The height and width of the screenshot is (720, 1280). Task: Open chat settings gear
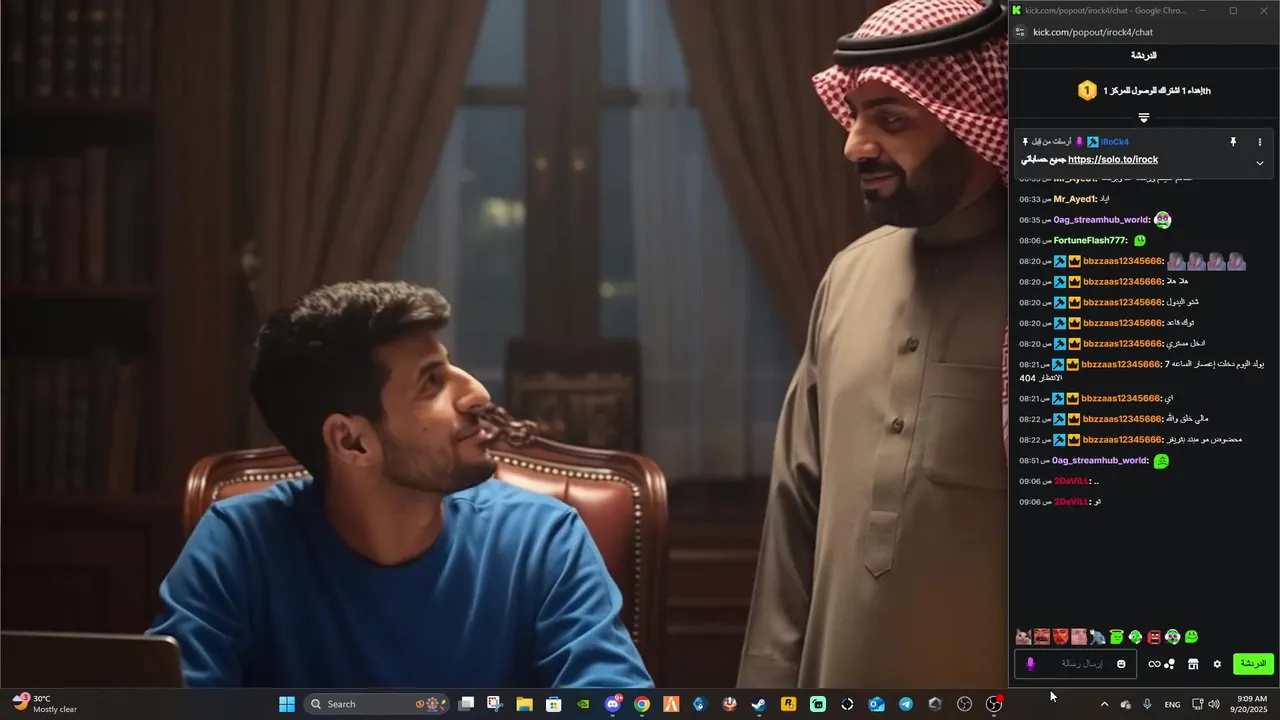point(1217,664)
